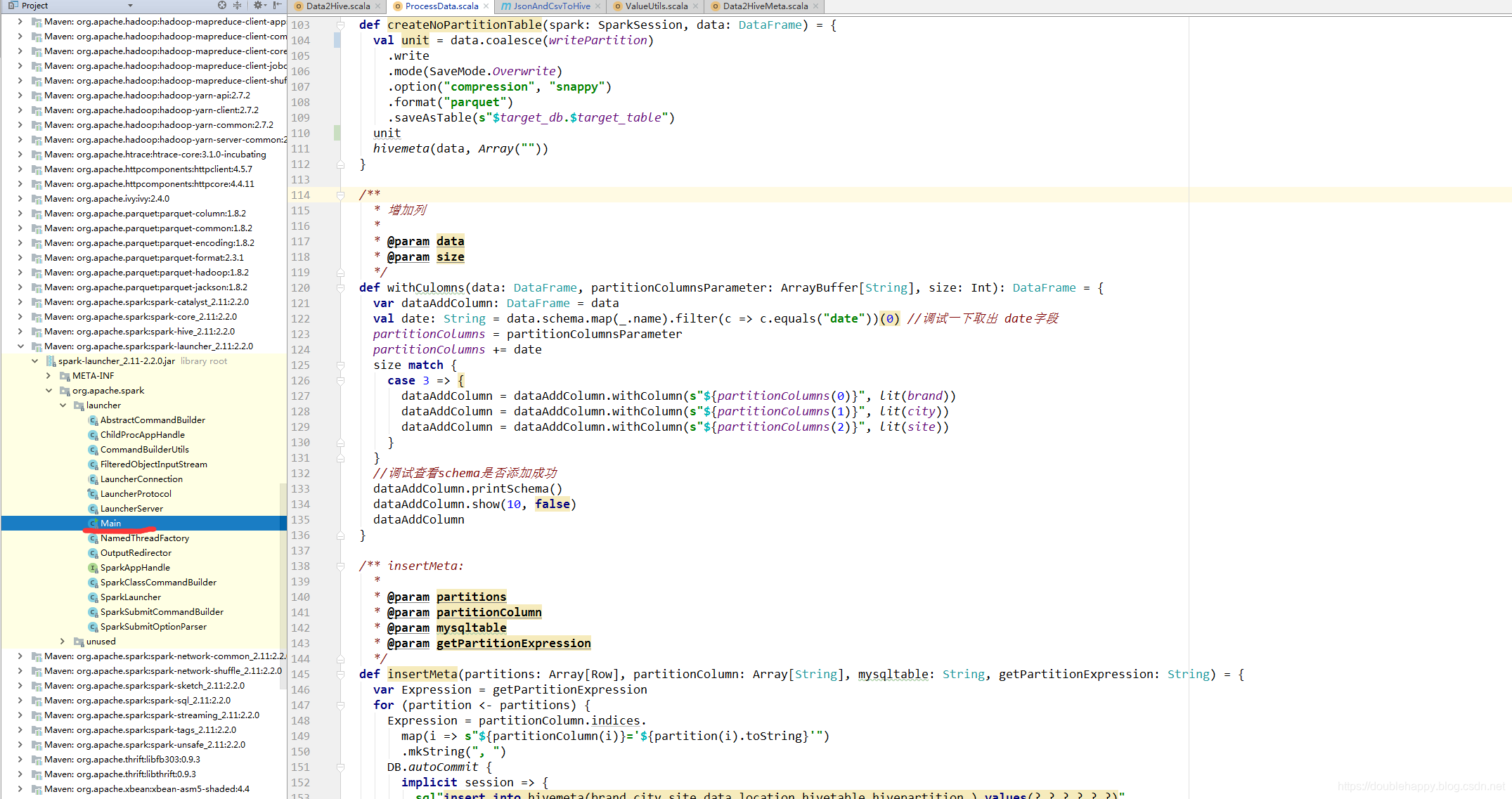
Task: Select SparkLauncher class in tree
Action: [131, 597]
